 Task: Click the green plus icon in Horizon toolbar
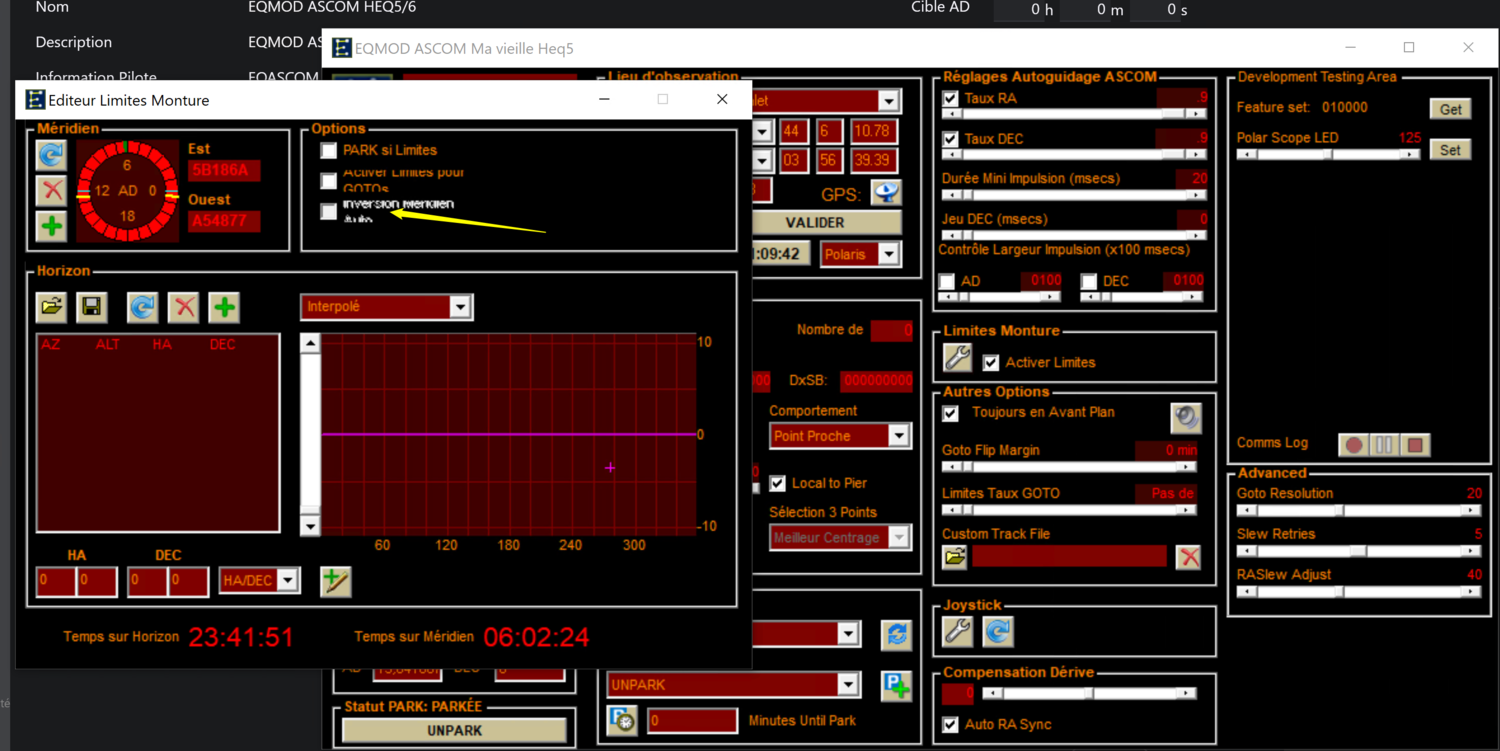pos(224,307)
